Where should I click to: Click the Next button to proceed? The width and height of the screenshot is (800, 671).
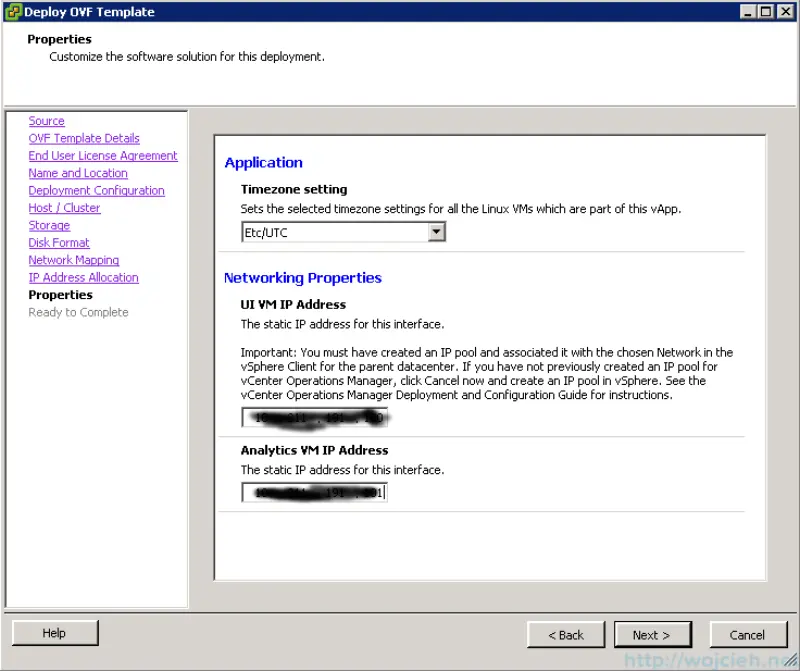point(653,634)
